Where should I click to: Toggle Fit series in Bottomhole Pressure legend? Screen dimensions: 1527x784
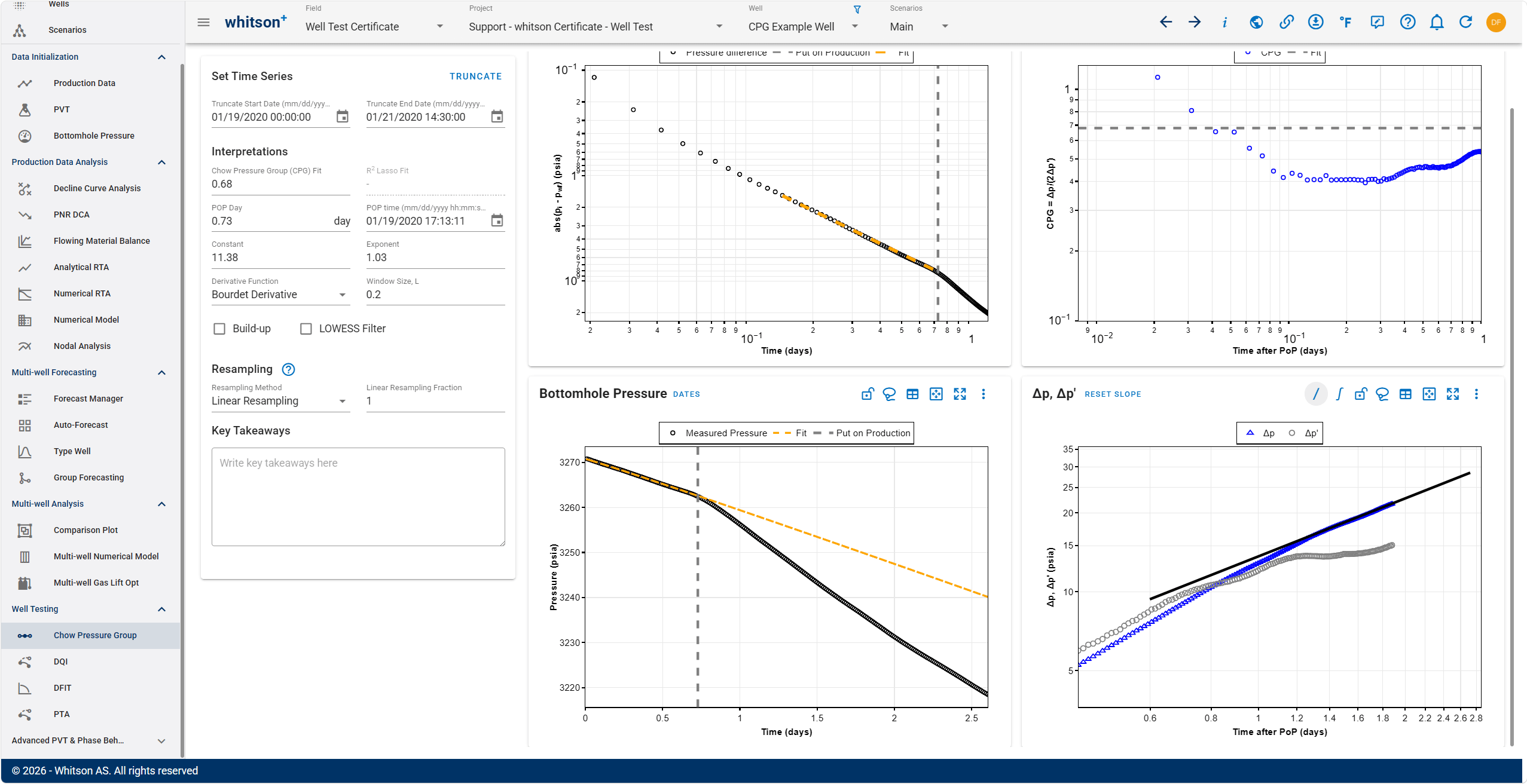(x=790, y=433)
